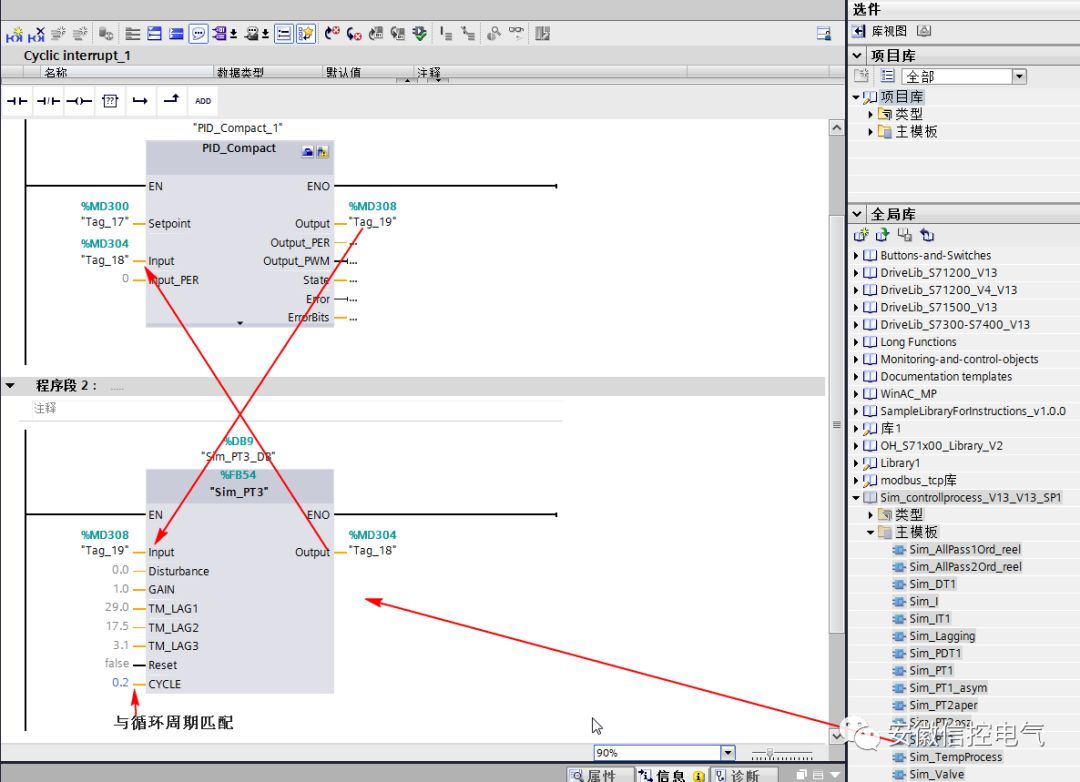Open the 全部 filter dropdown

tap(1019, 77)
